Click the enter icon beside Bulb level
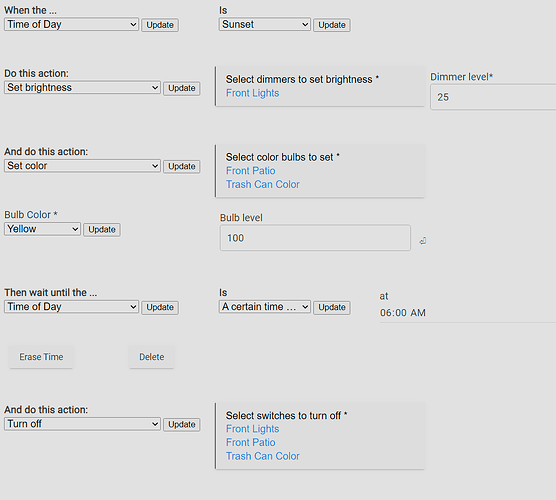The height and width of the screenshot is (500, 556). tap(422, 241)
